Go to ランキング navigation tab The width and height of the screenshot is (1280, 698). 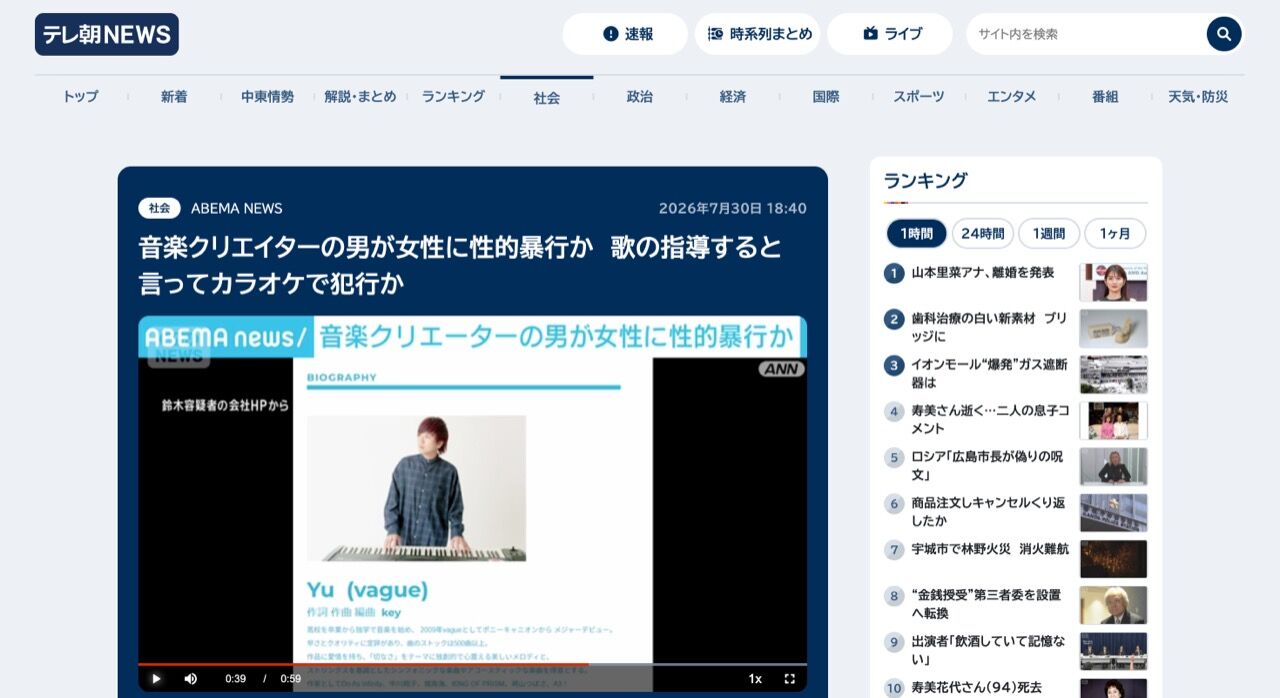[453, 97]
